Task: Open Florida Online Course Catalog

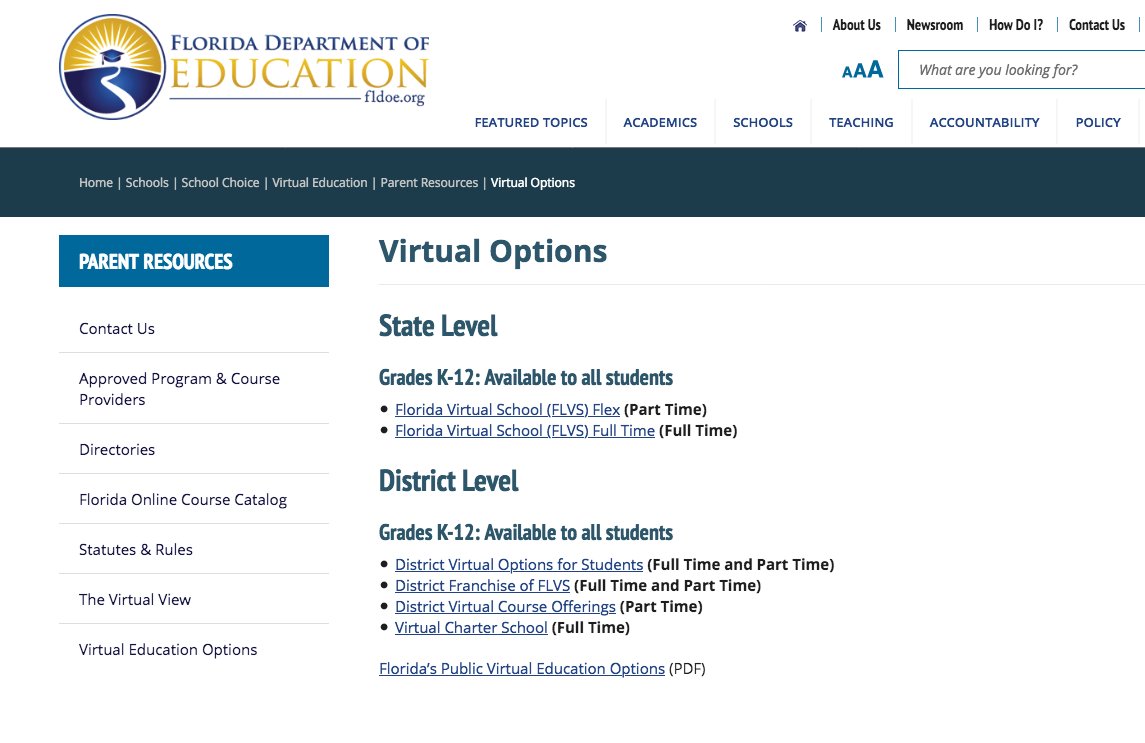Action: click(183, 500)
